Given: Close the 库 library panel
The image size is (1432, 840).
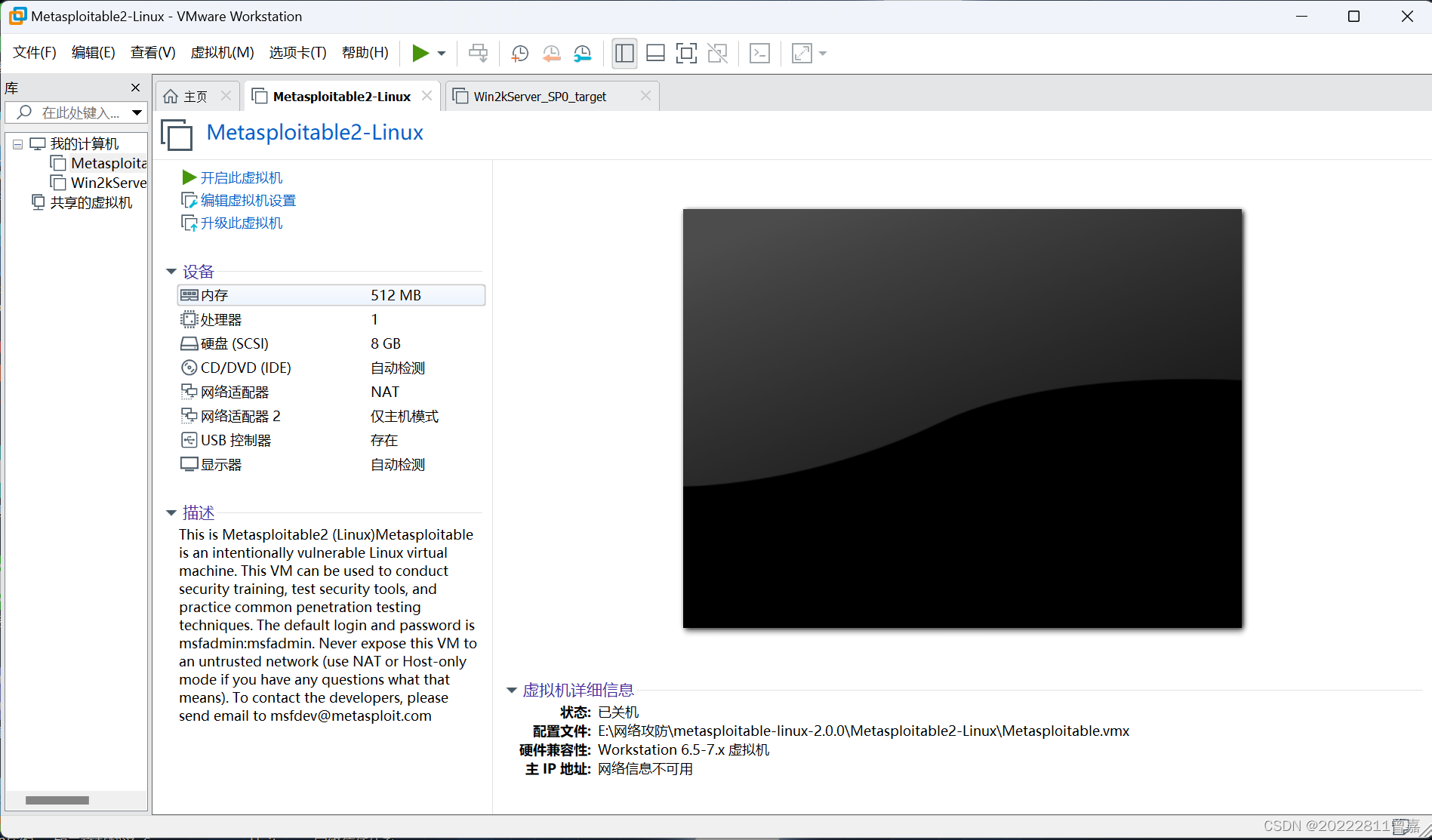Looking at the screenshot, I should pos(136,88).
